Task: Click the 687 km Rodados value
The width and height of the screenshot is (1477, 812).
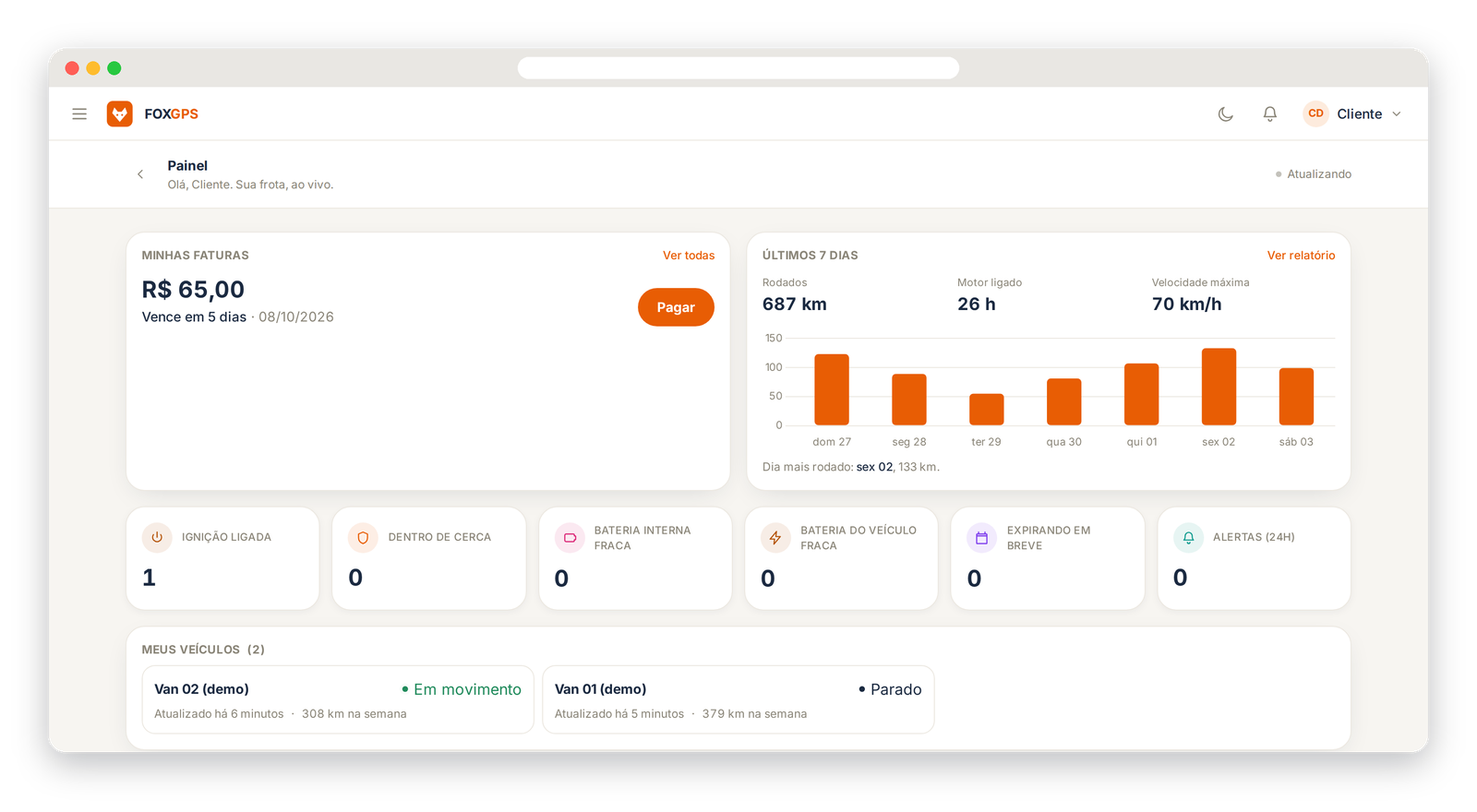Action: click(795, 304)
